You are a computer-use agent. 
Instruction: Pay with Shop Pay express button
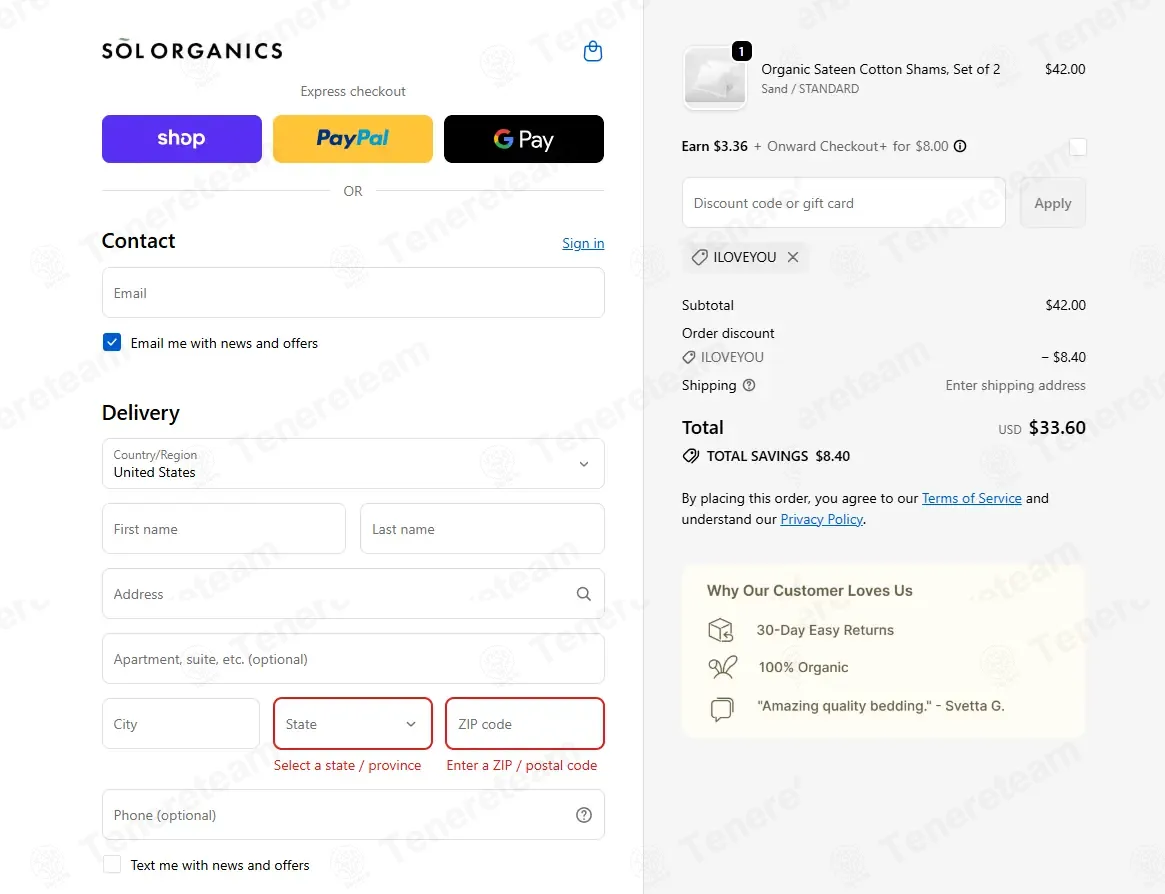tap(182, 139)
